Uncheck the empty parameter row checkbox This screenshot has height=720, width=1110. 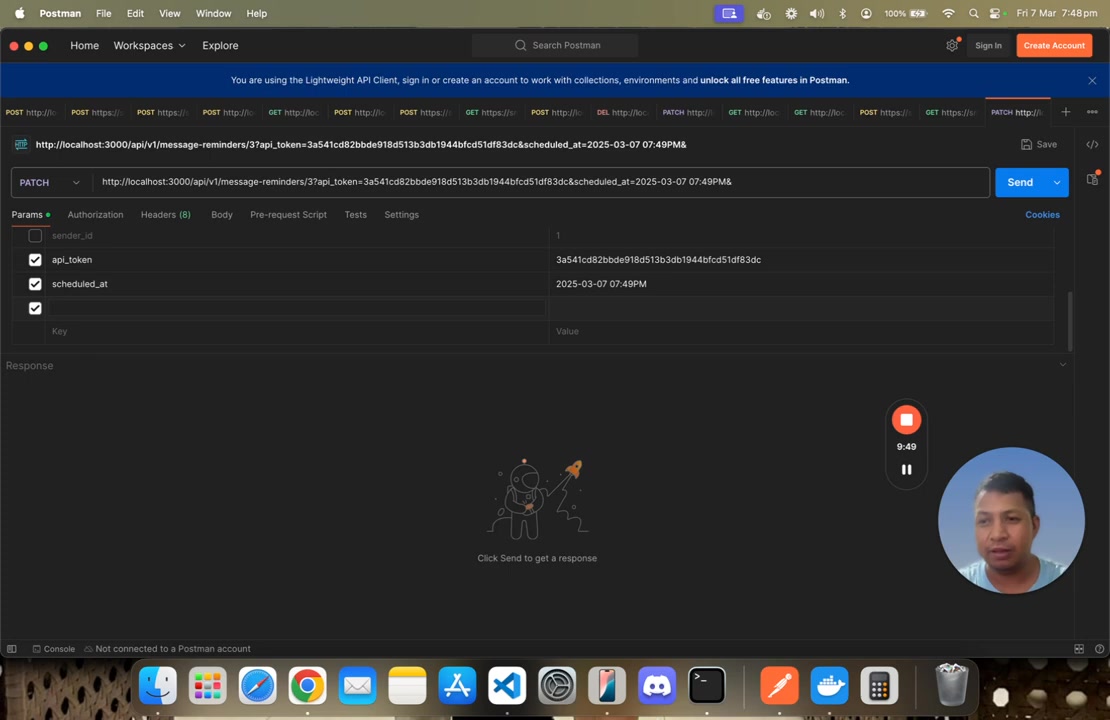point(35,308)
